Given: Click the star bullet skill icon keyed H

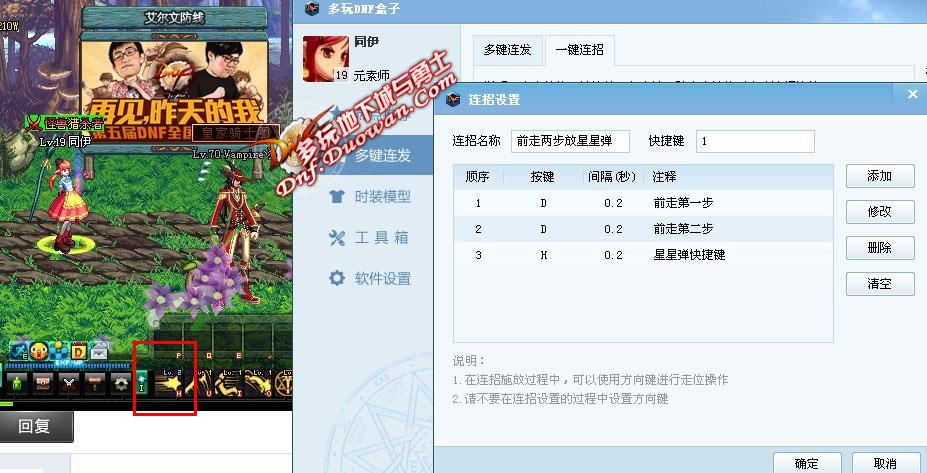Looking at the screenshot, I should tap(169, 383).
